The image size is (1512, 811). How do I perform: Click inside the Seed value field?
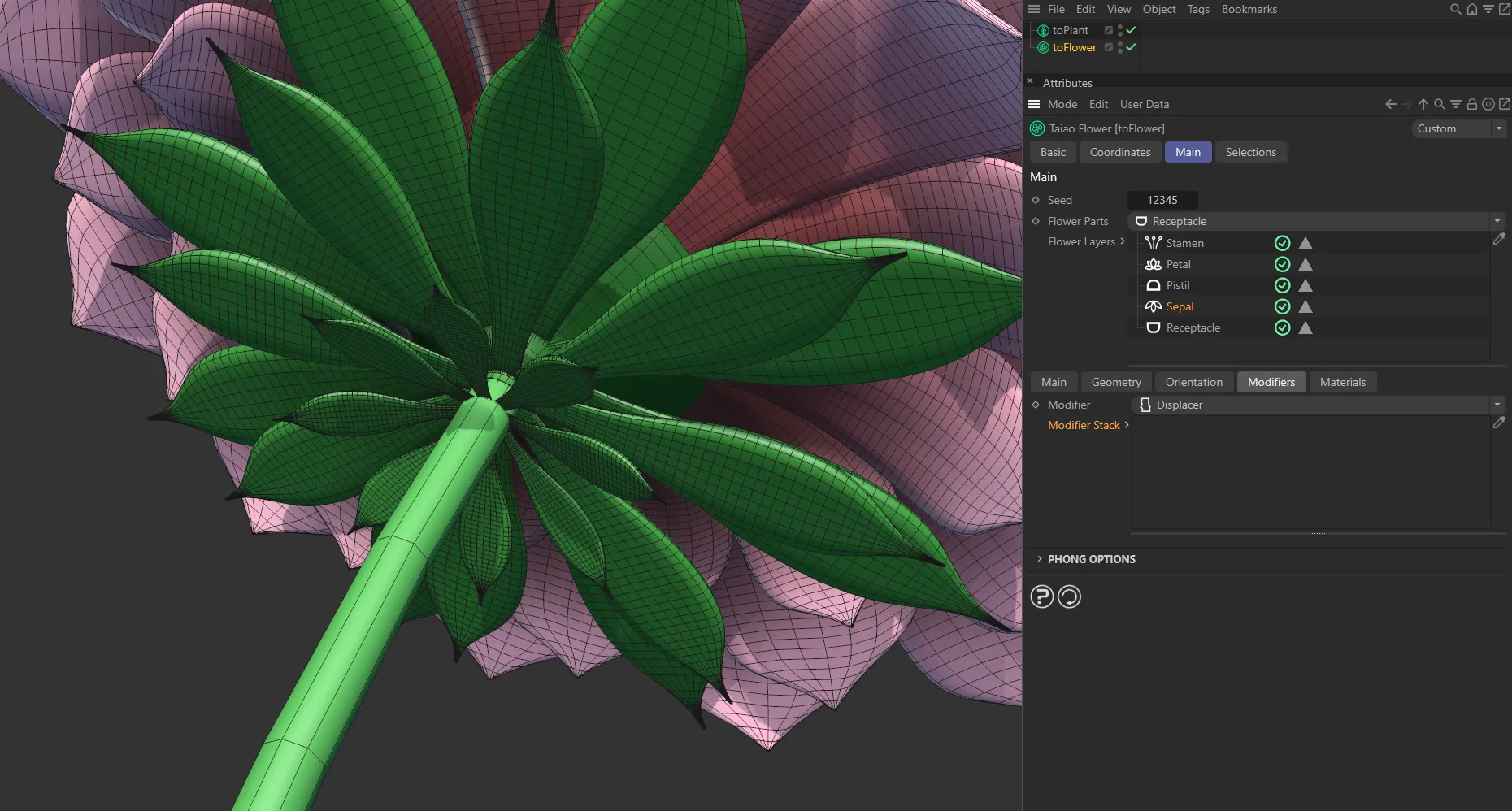(x=1162, y=199)
